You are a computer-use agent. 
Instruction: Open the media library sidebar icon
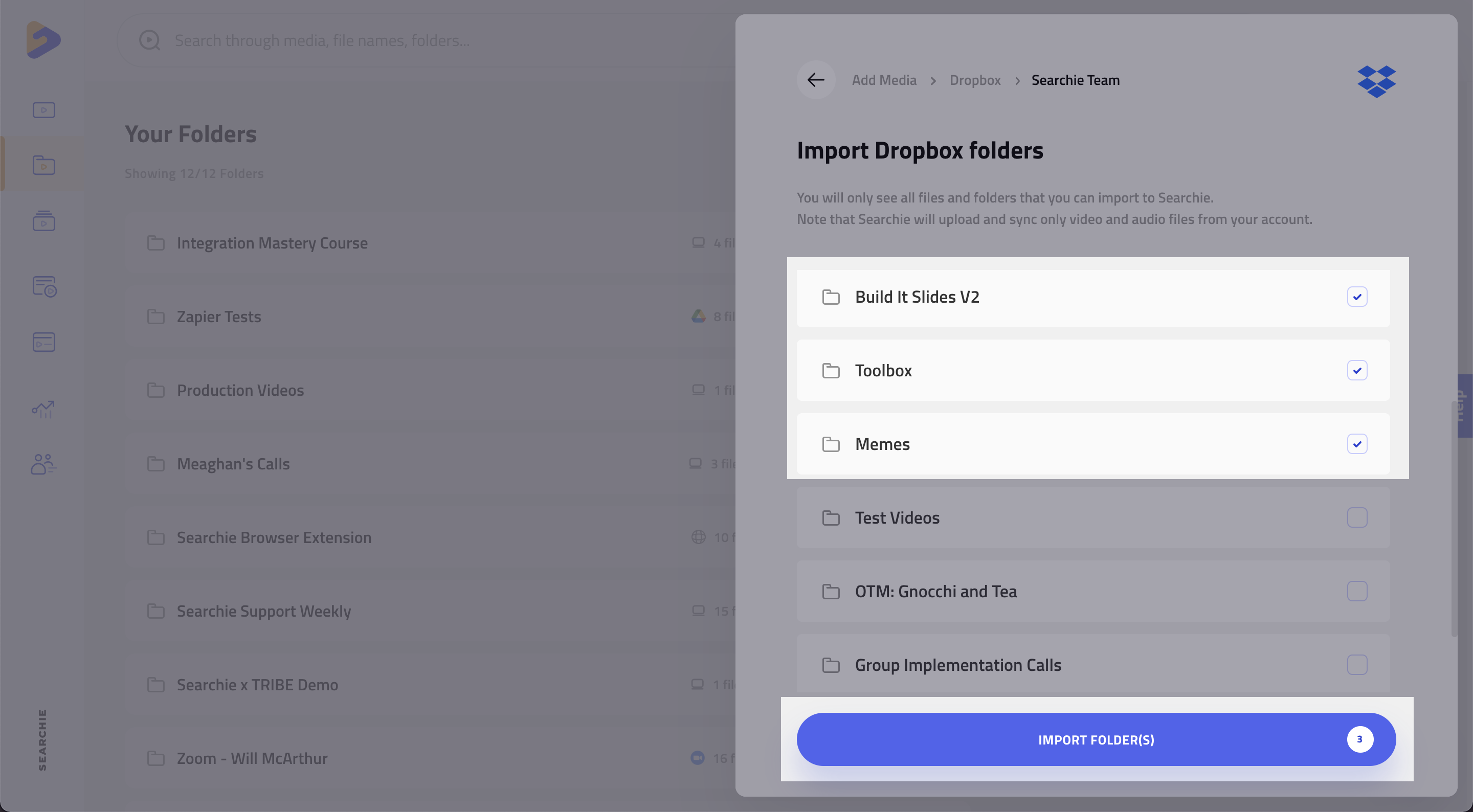pyautogui.click(x=43, y=110)
